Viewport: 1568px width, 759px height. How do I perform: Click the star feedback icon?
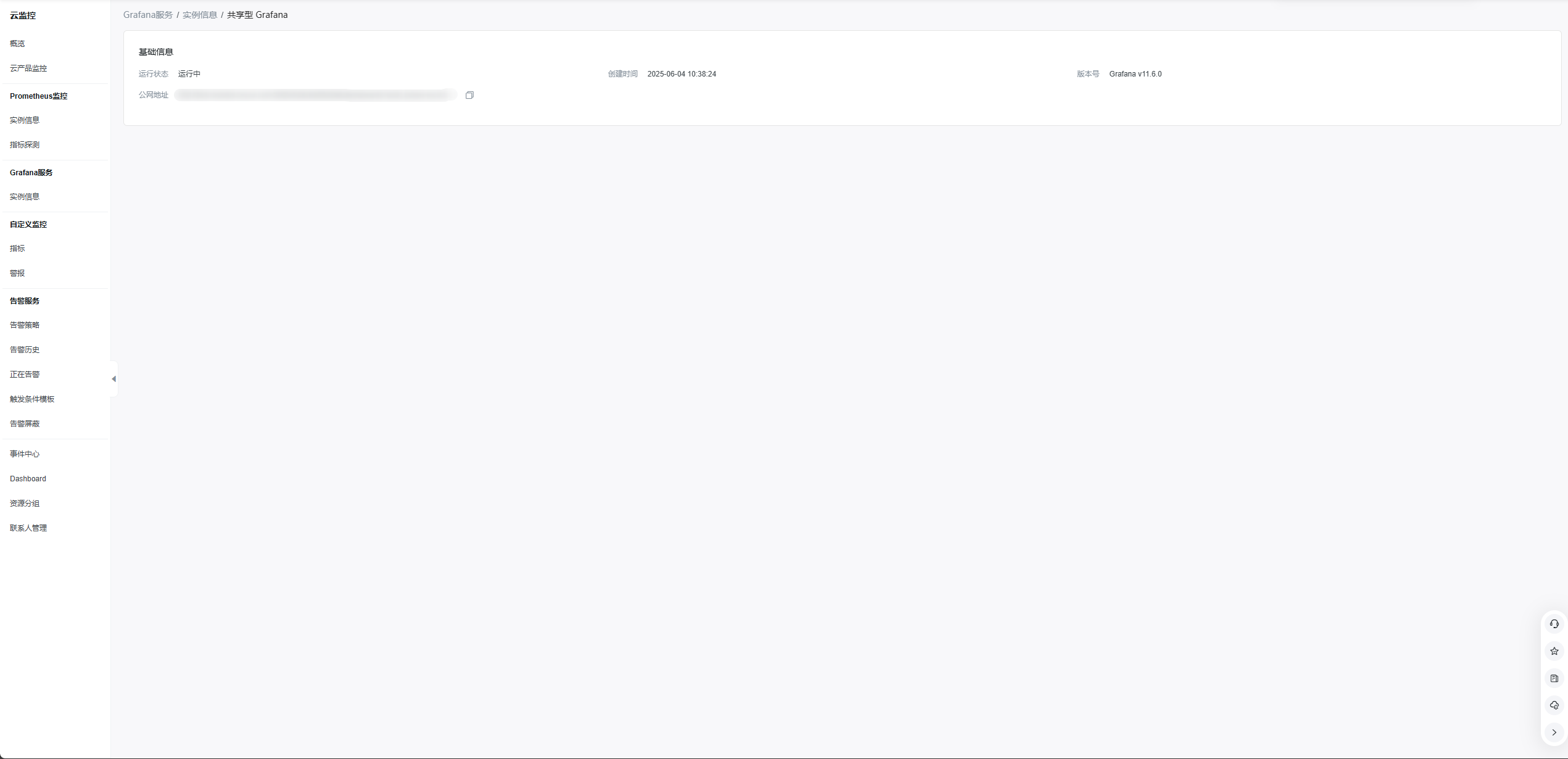[x=1554, y=651]
